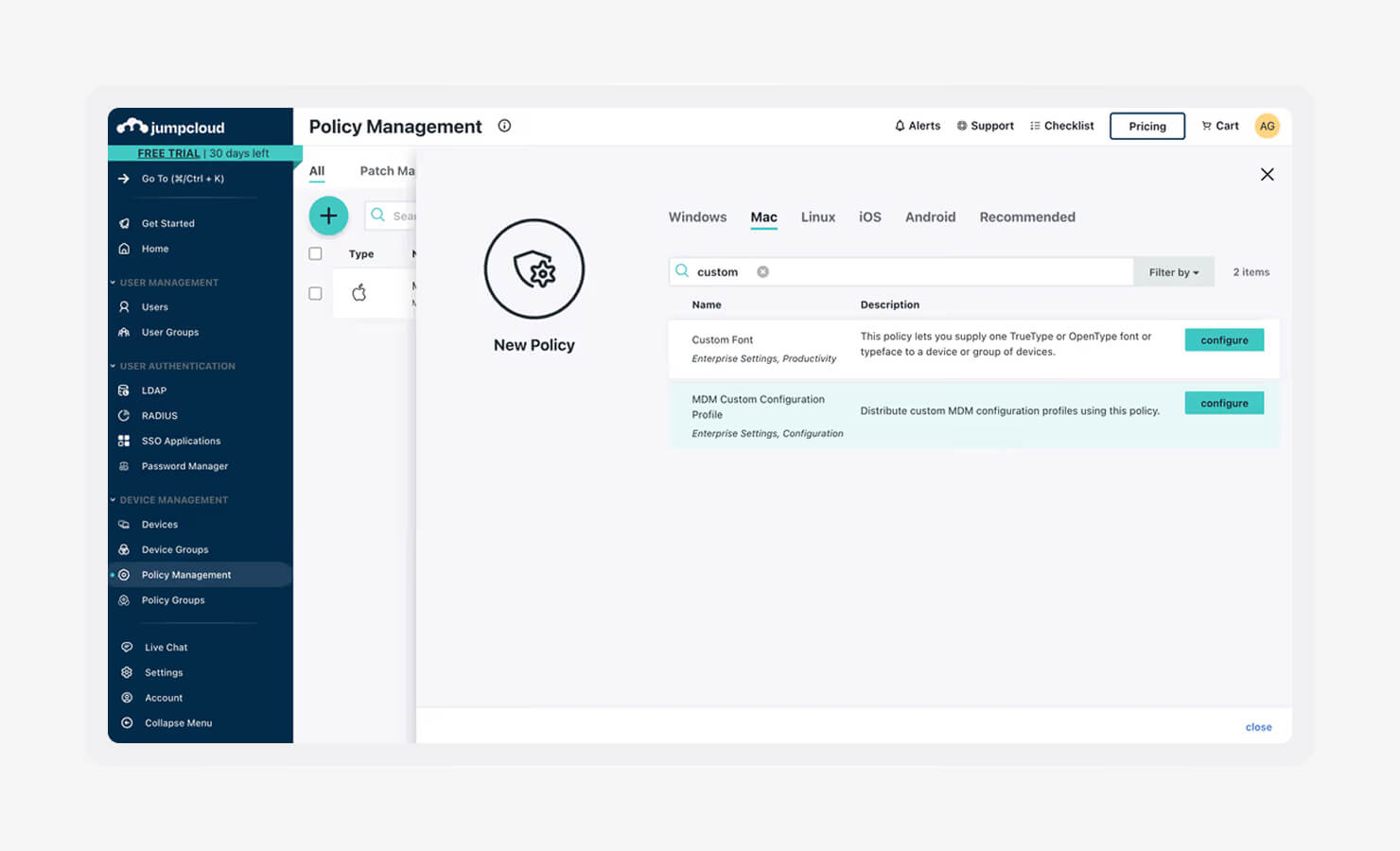Click the Type column header
Screen dimensions: 1400x851
coord(361,254)
